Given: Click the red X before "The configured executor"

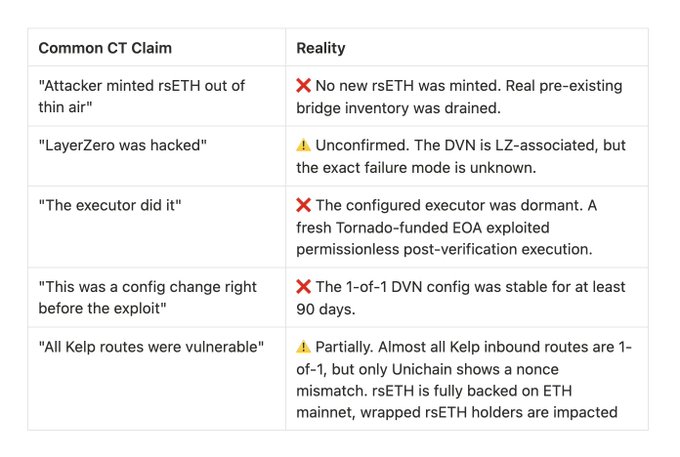Looking at the screenshot, I should pos(304,204).
